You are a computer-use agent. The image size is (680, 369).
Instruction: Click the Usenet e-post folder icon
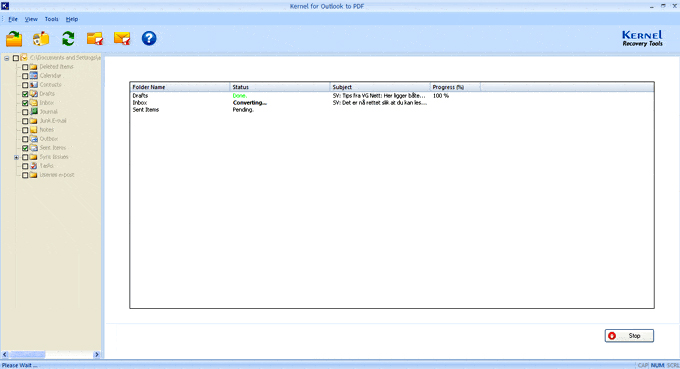pyautogui.click(x=33, y=175)
